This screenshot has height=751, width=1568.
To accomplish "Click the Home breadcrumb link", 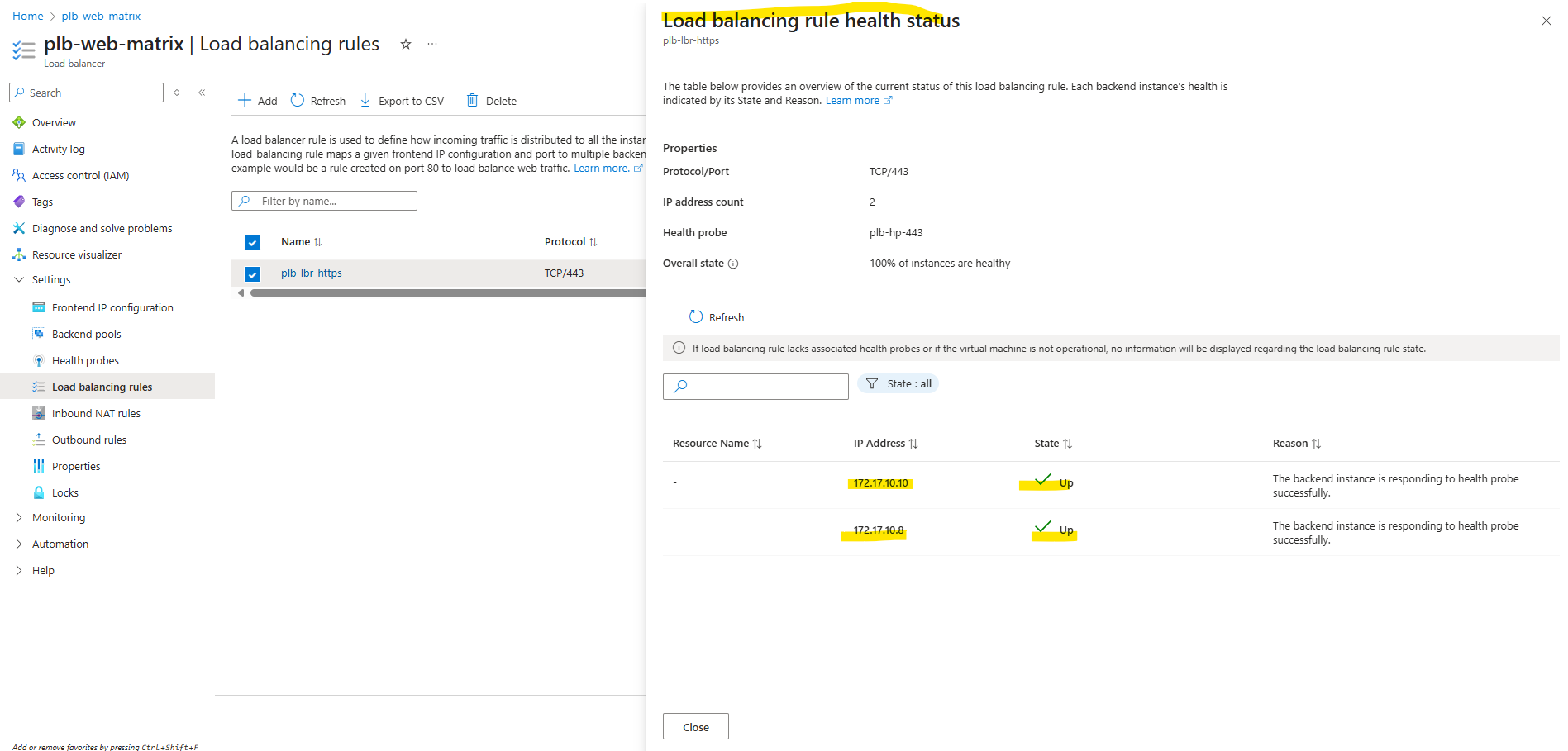I will pos(28,16).
